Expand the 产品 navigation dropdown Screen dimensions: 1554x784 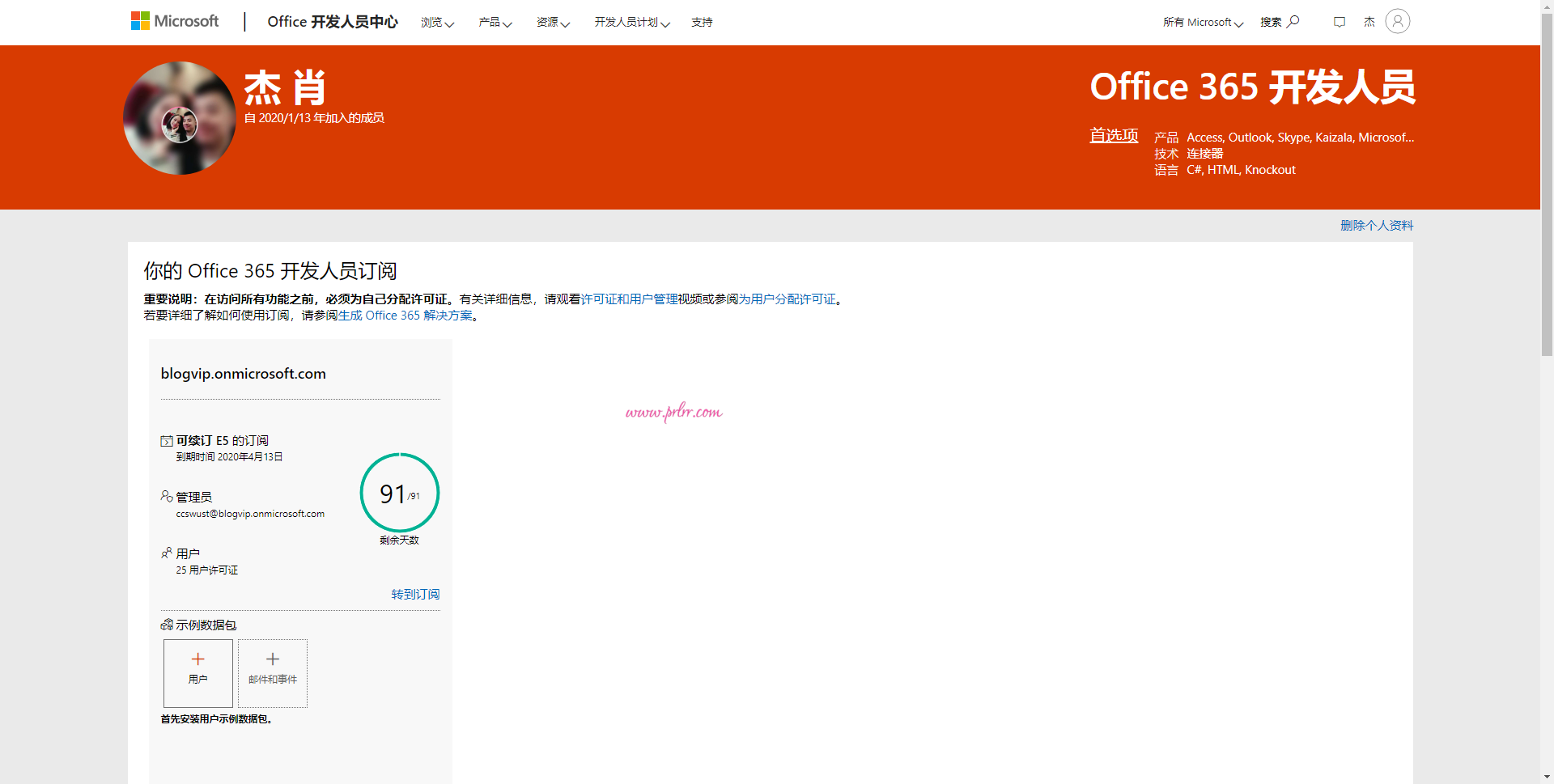coord(495,23)
